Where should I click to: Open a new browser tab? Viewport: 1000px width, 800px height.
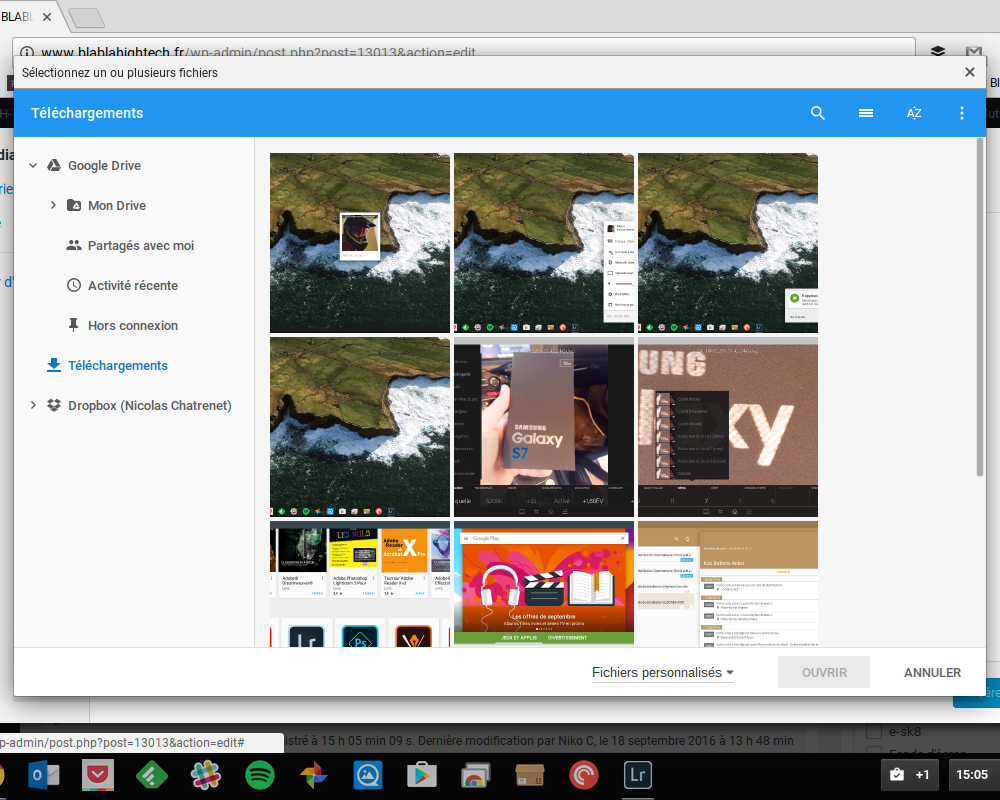86,18
